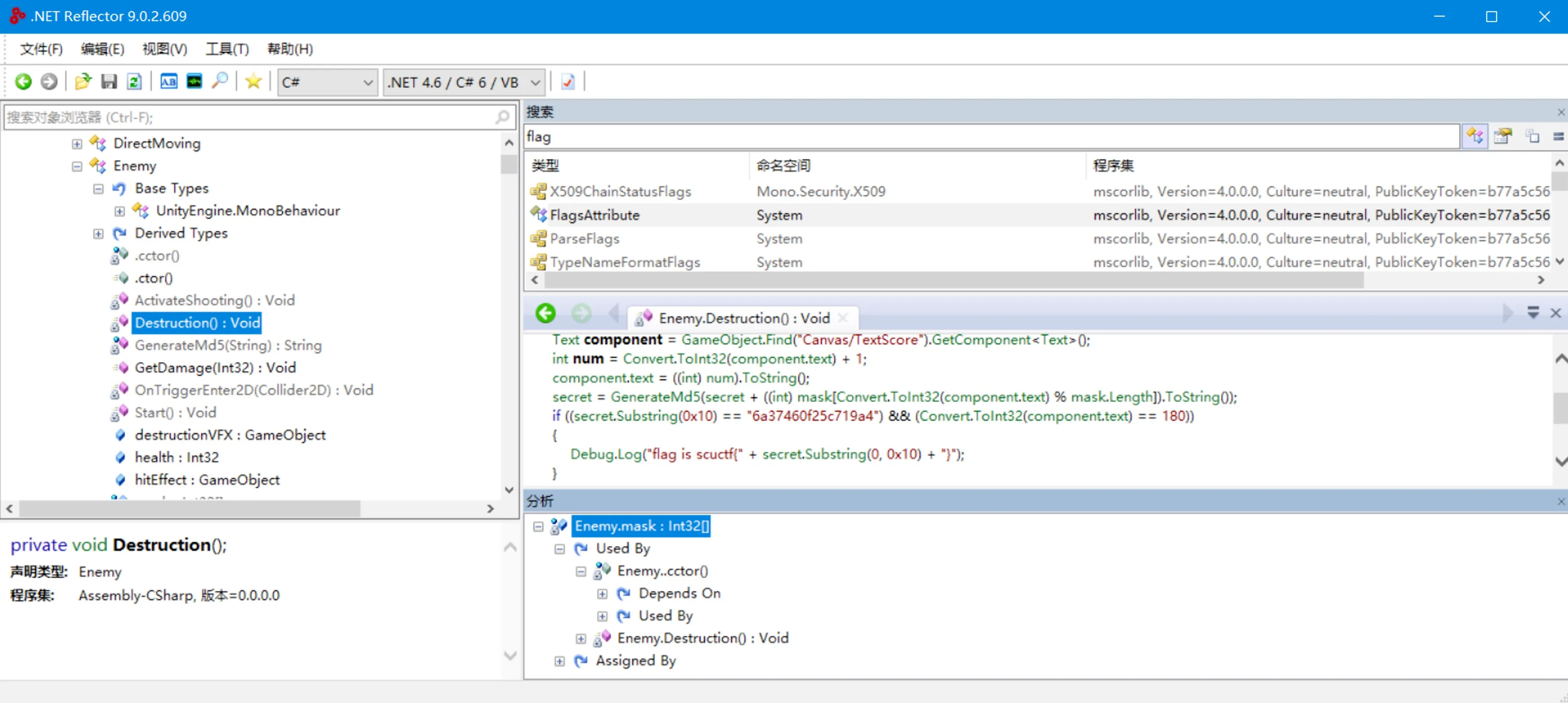Click the Refresh assemblies icon
The image size is (1568, 703).
point(134,82)
